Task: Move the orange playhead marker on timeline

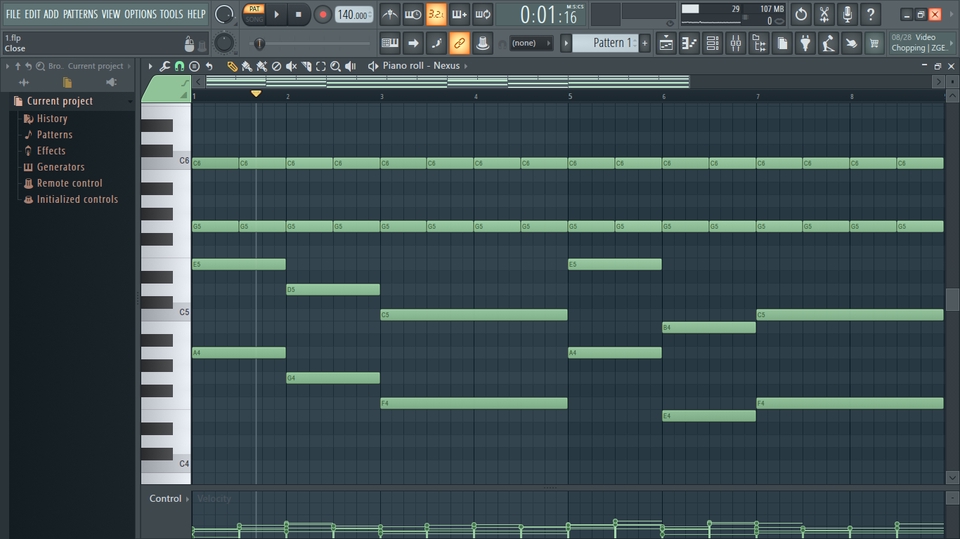Action: pyautogui.click(x=256, y=94)
